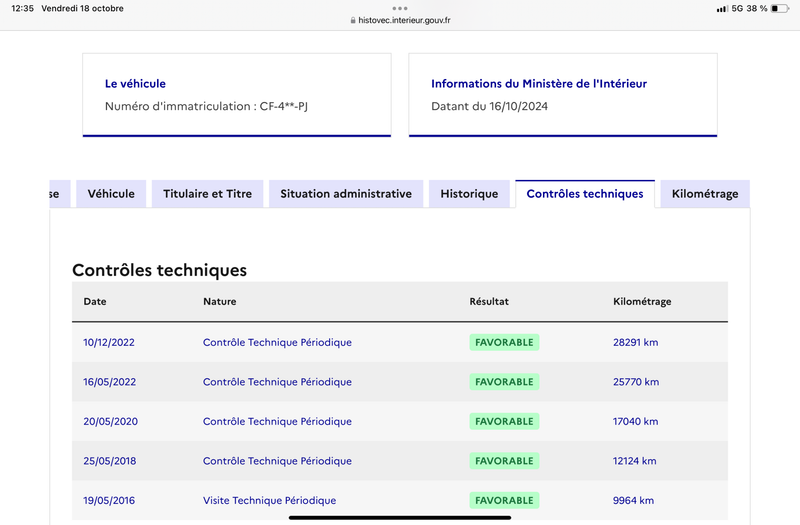Click Contrôle Technique Périodique for 10/12/2022

pos(278,342)
